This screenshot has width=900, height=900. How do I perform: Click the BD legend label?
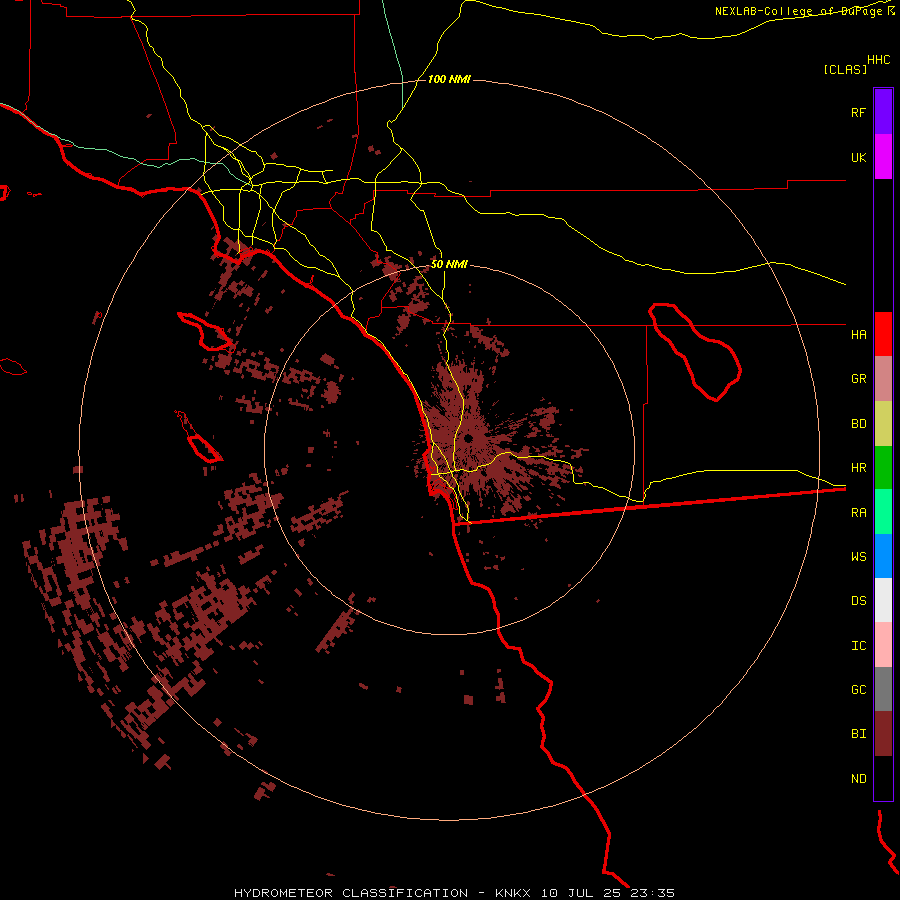(x=858, y=424)
